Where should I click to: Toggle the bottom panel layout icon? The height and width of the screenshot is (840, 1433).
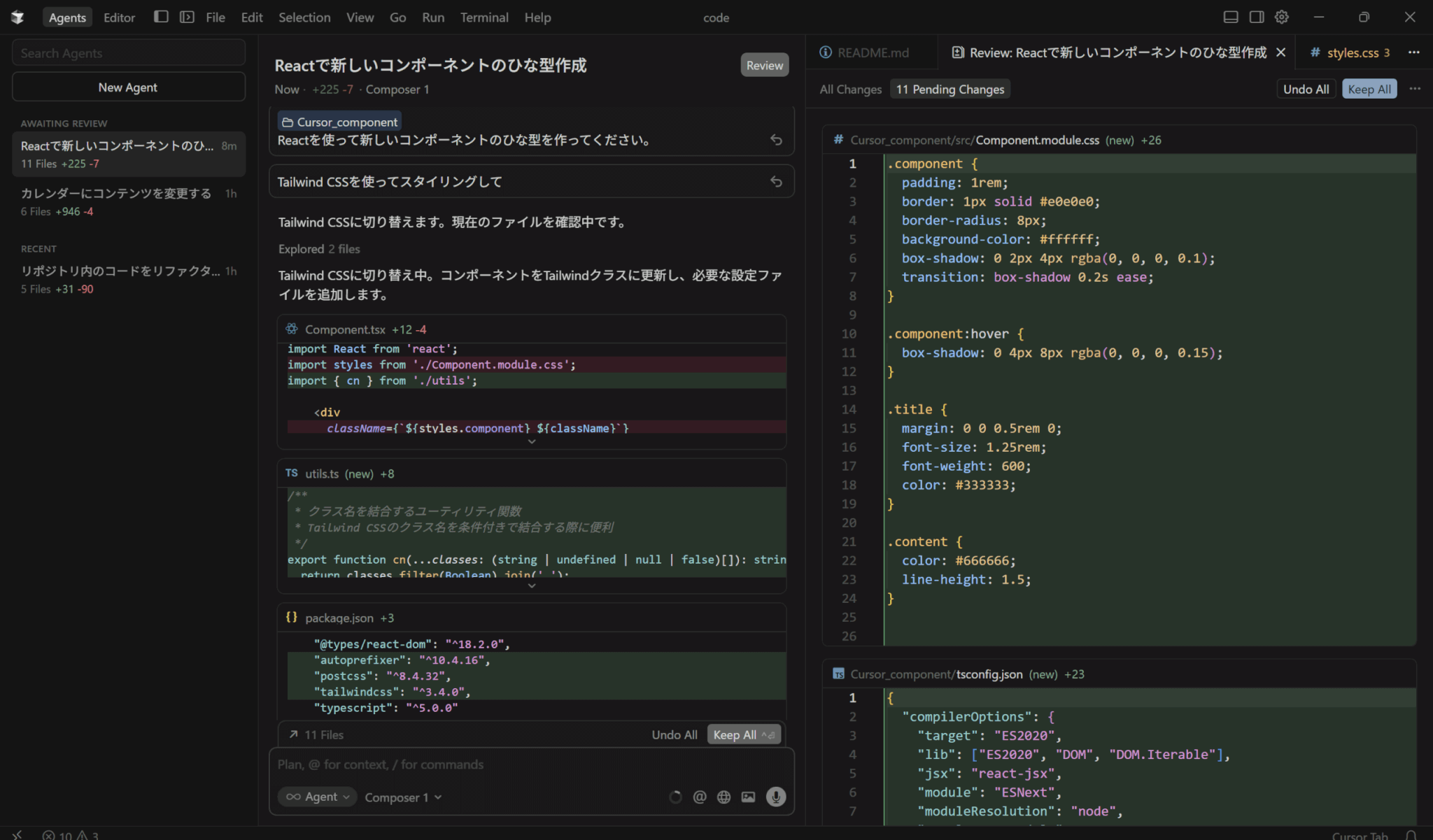click(x=1230, y=17)
